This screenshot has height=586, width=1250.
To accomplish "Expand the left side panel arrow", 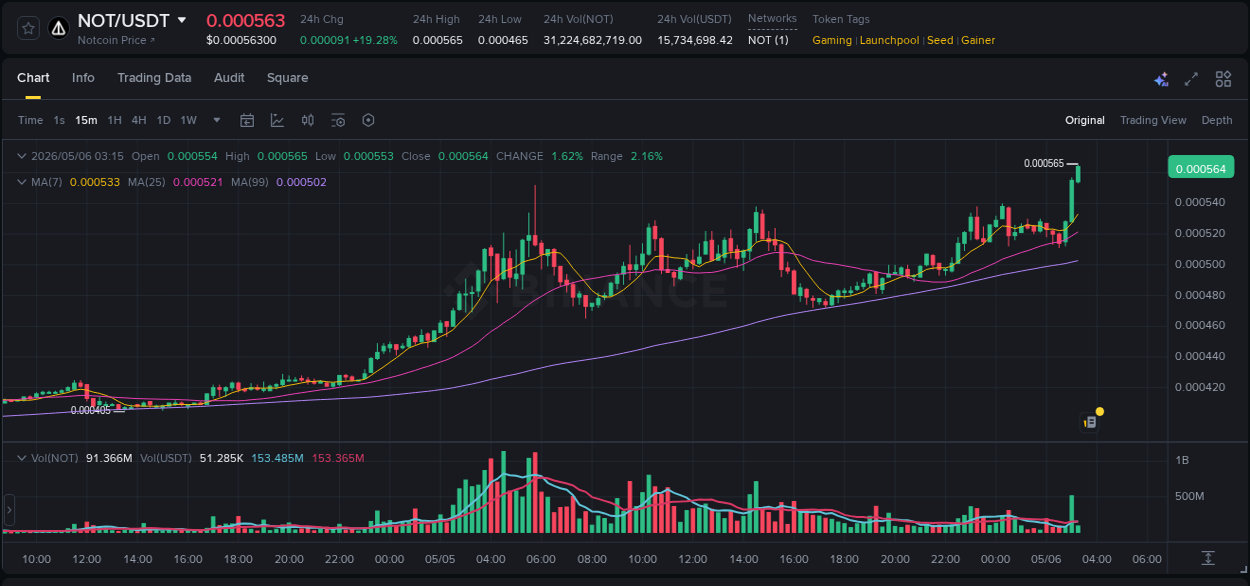I will [9, 510].
